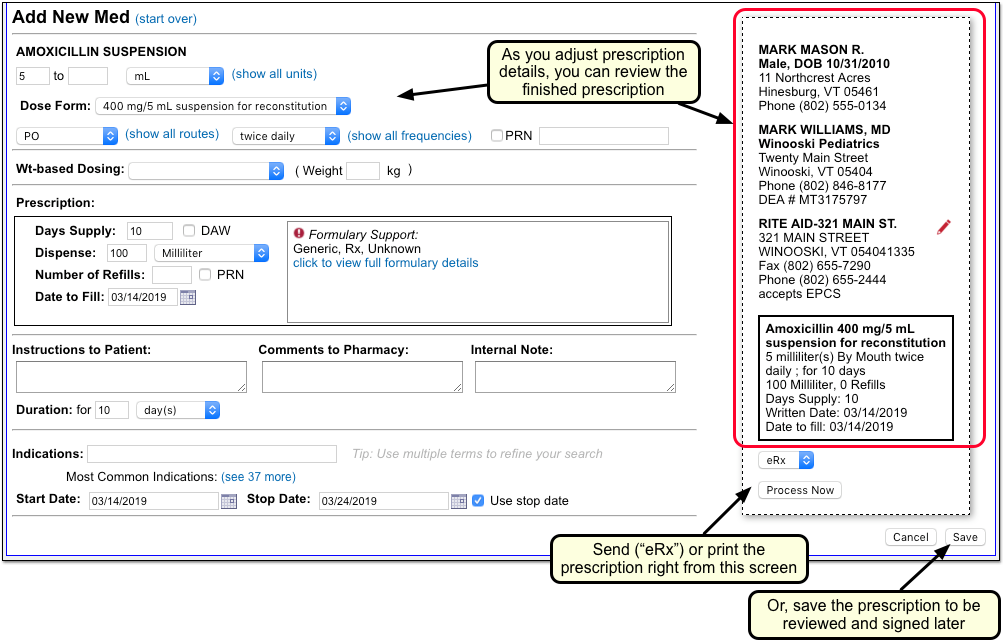Click the start over link
The height and width of the screenshot is (640, 1005).
[x=166, y=19]
